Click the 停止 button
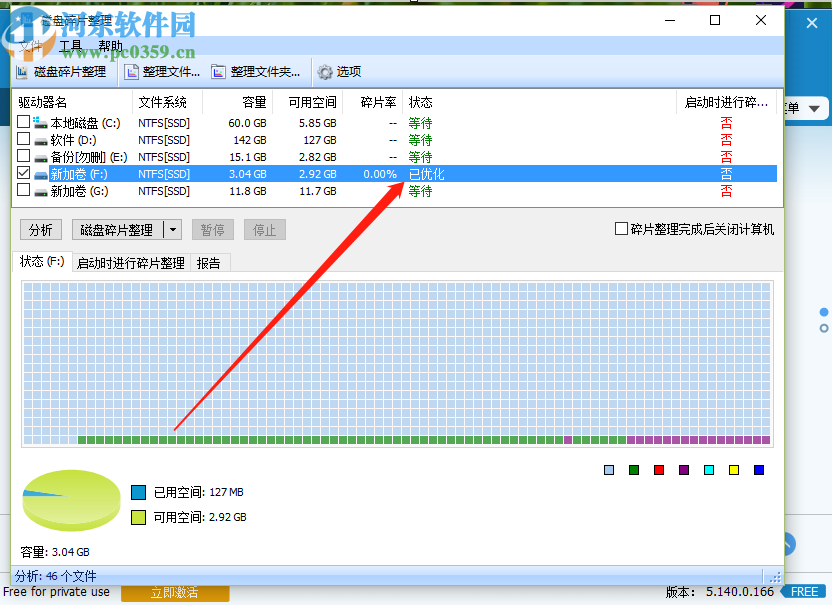Screen dimensions: 832x605 coord(264,230)
